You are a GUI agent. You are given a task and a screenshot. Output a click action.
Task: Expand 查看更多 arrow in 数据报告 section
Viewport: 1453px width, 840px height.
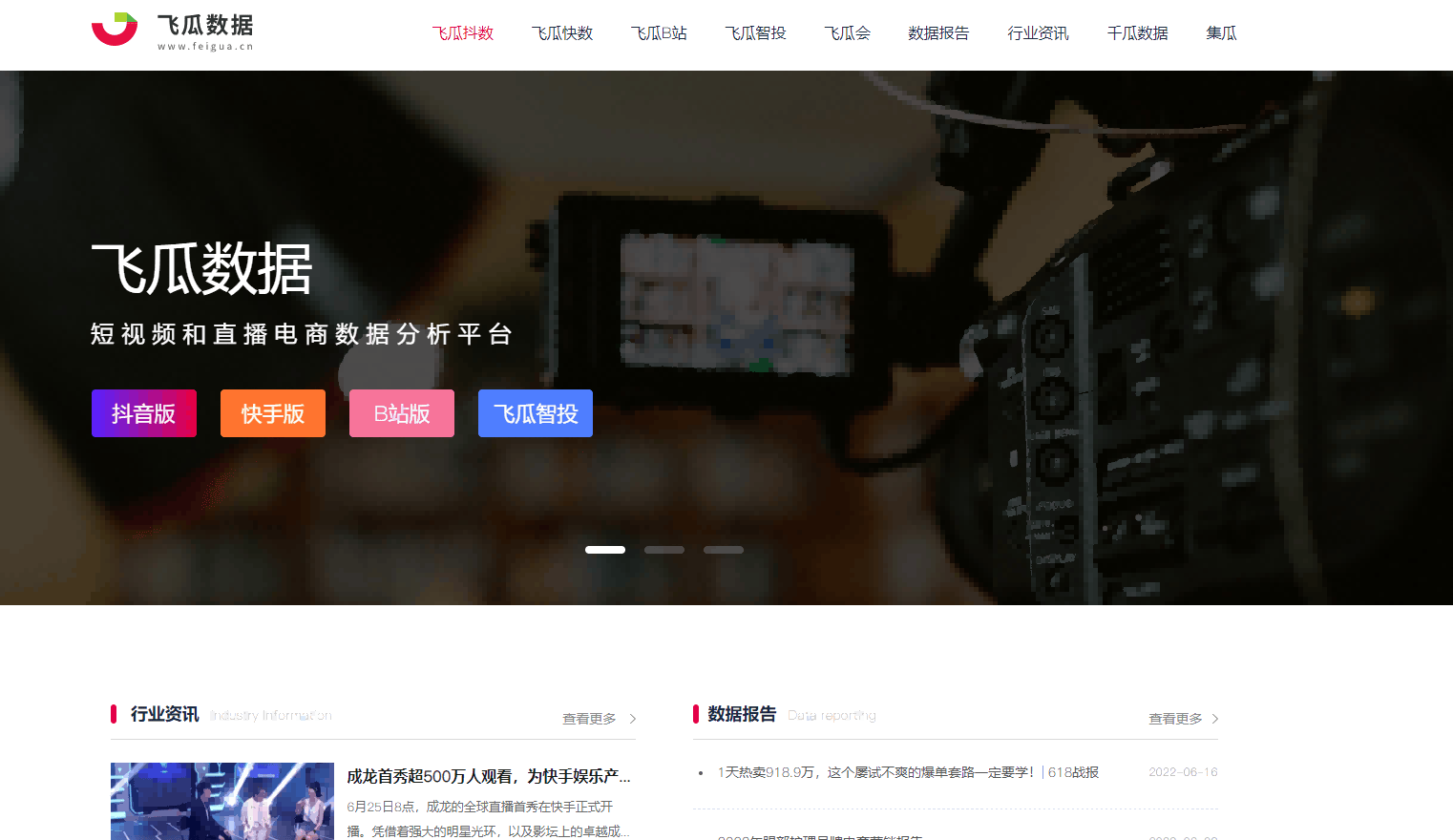pyautogui.click(x=1214, y=719)
